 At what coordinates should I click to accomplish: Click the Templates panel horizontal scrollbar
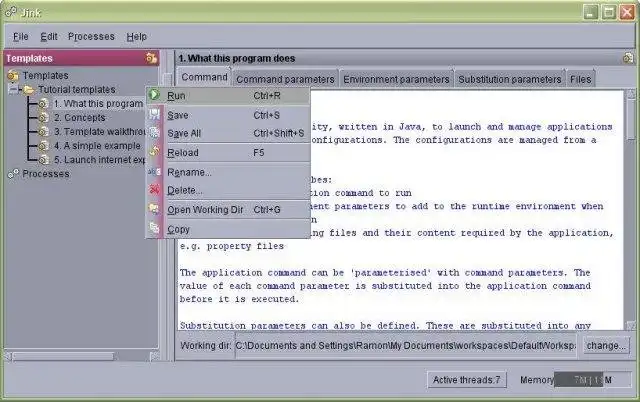click(x=64, y=357)
